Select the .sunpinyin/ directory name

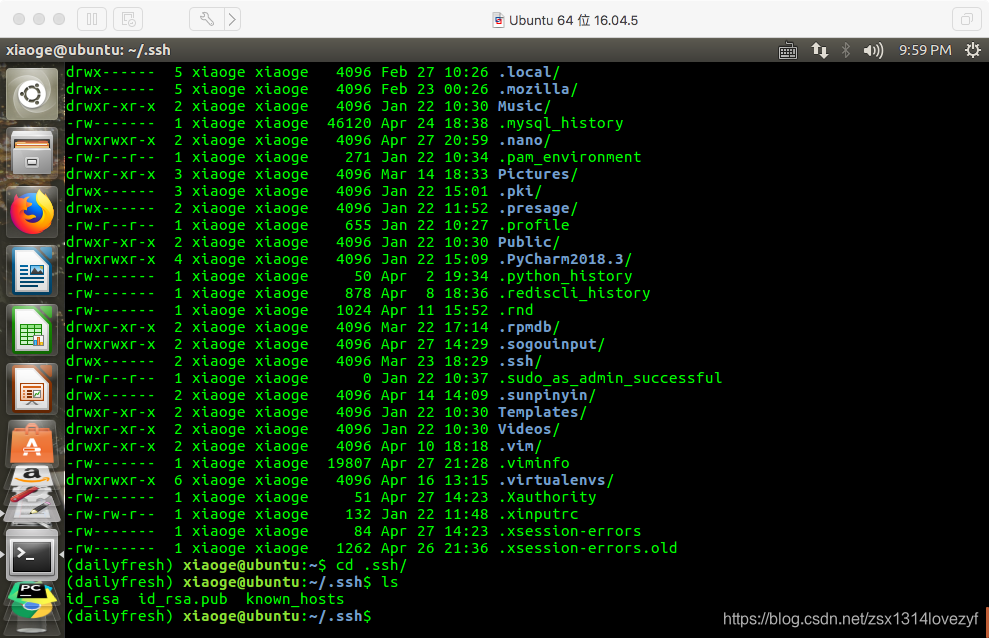point(547,395)
